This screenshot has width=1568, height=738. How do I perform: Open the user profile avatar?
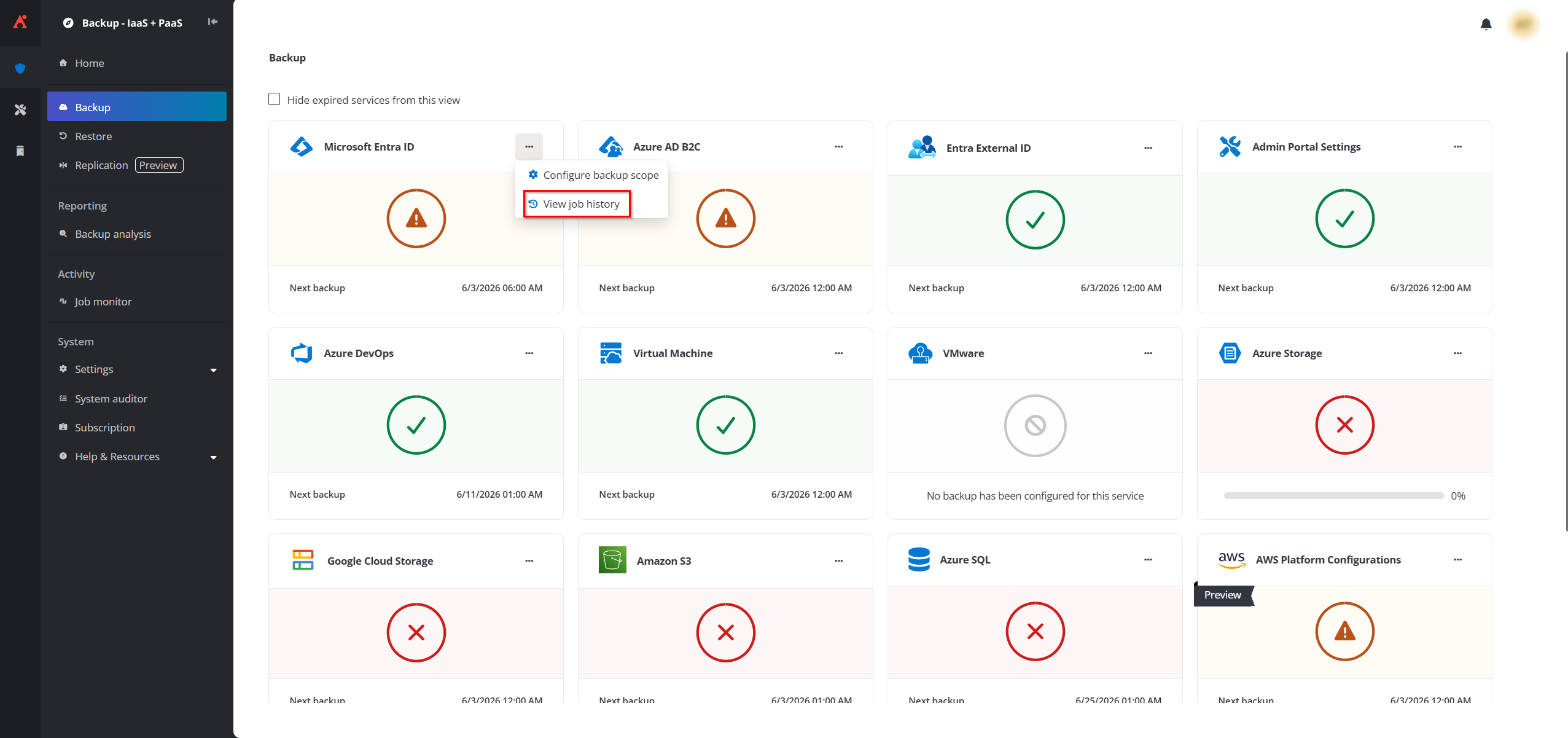coord(1523,24)
